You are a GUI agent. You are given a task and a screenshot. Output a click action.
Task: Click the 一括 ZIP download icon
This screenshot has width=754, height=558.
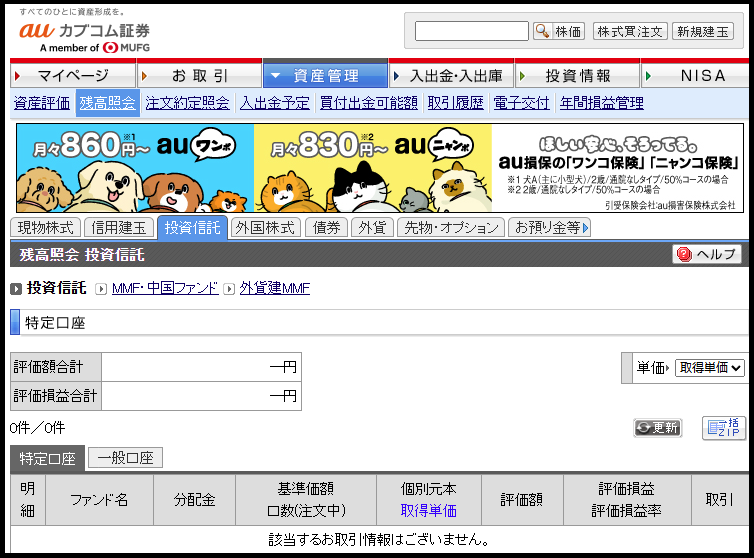pos(724,428)
